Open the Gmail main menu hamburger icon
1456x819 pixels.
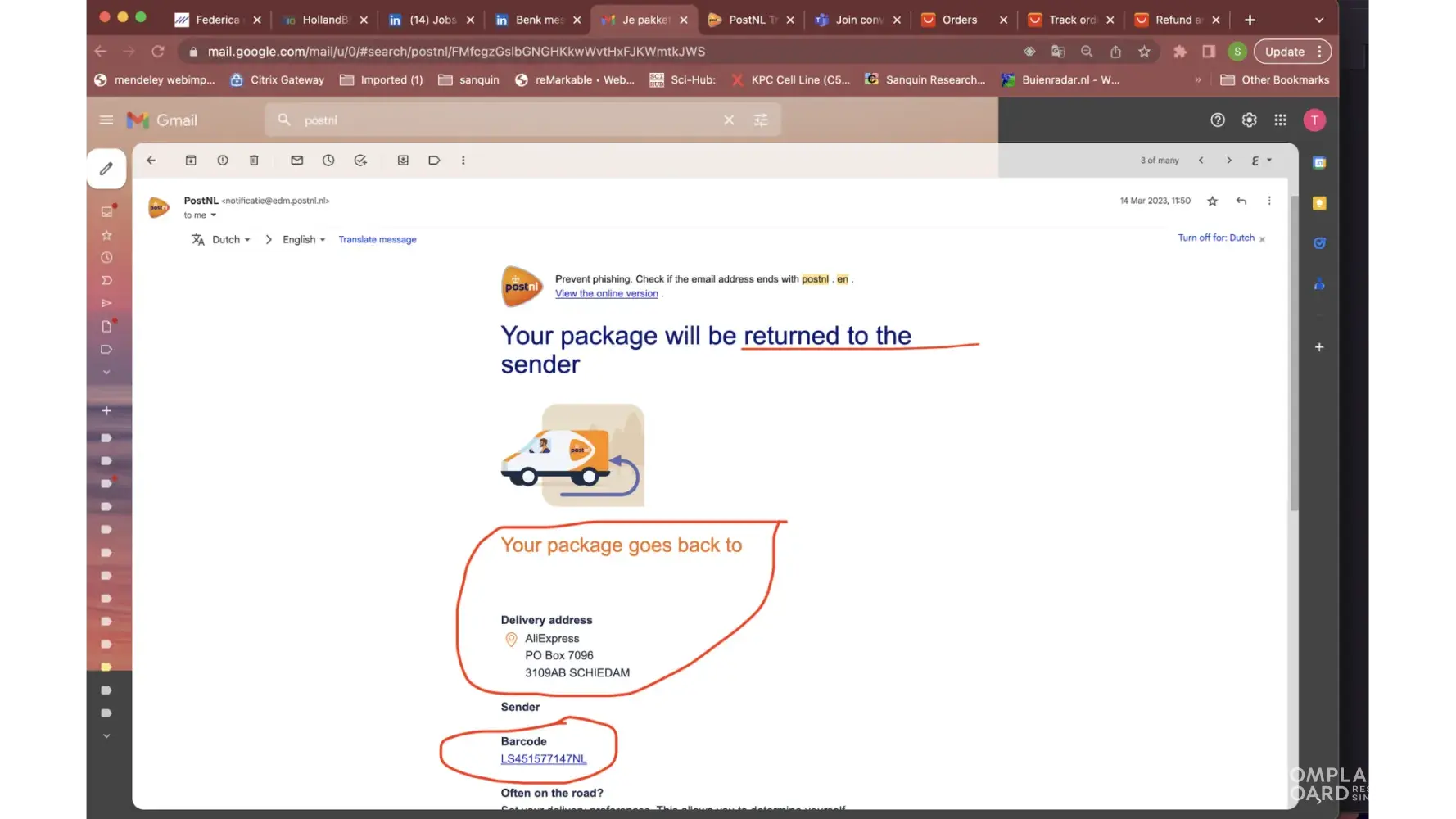pos(106,120)
